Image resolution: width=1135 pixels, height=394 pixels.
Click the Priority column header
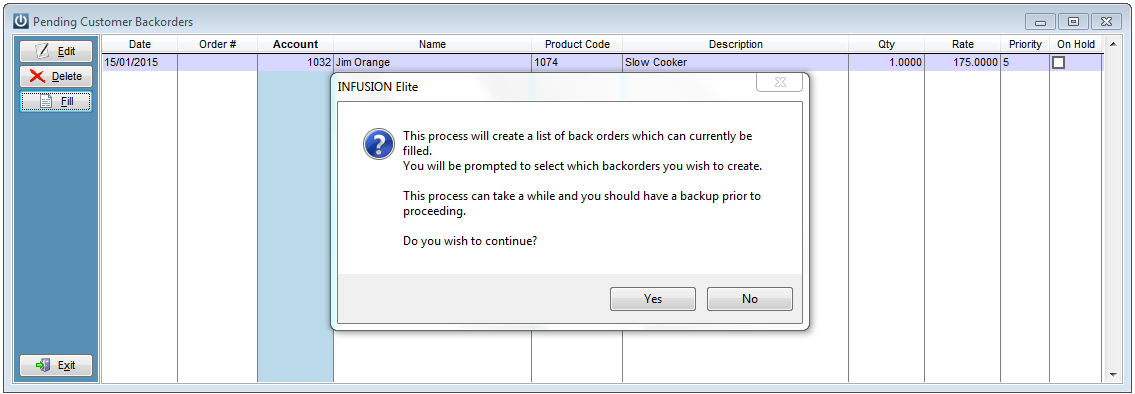1025,44
